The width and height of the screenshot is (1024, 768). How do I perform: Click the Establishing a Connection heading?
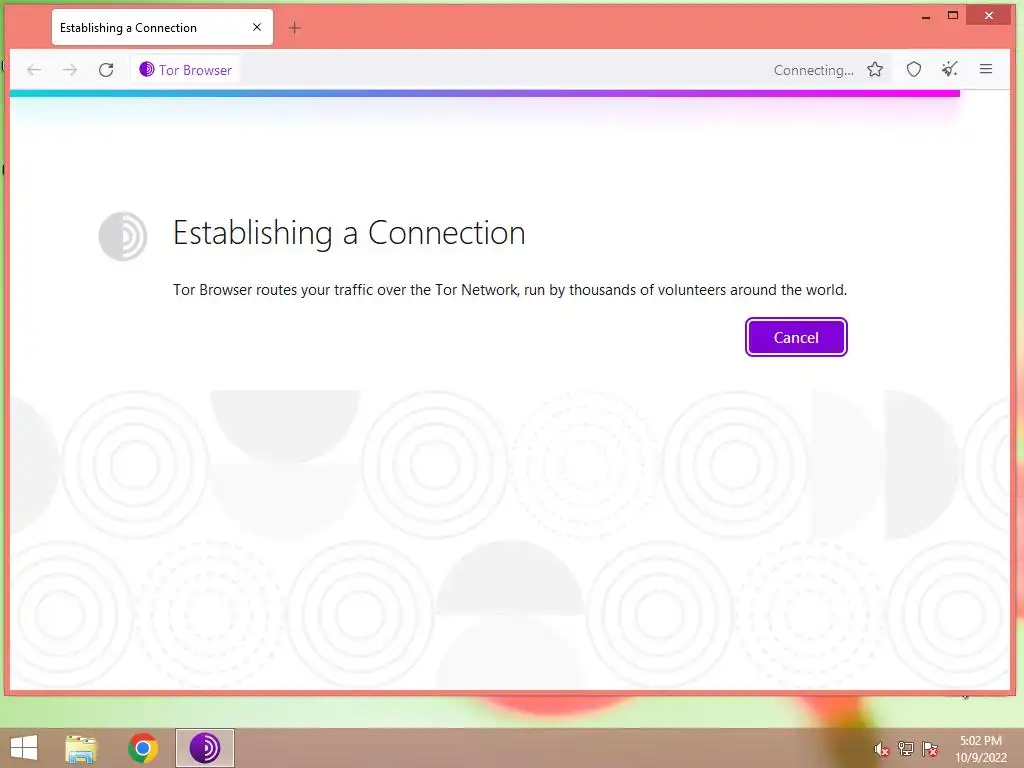pyautogui.click(x=349, y=233)
